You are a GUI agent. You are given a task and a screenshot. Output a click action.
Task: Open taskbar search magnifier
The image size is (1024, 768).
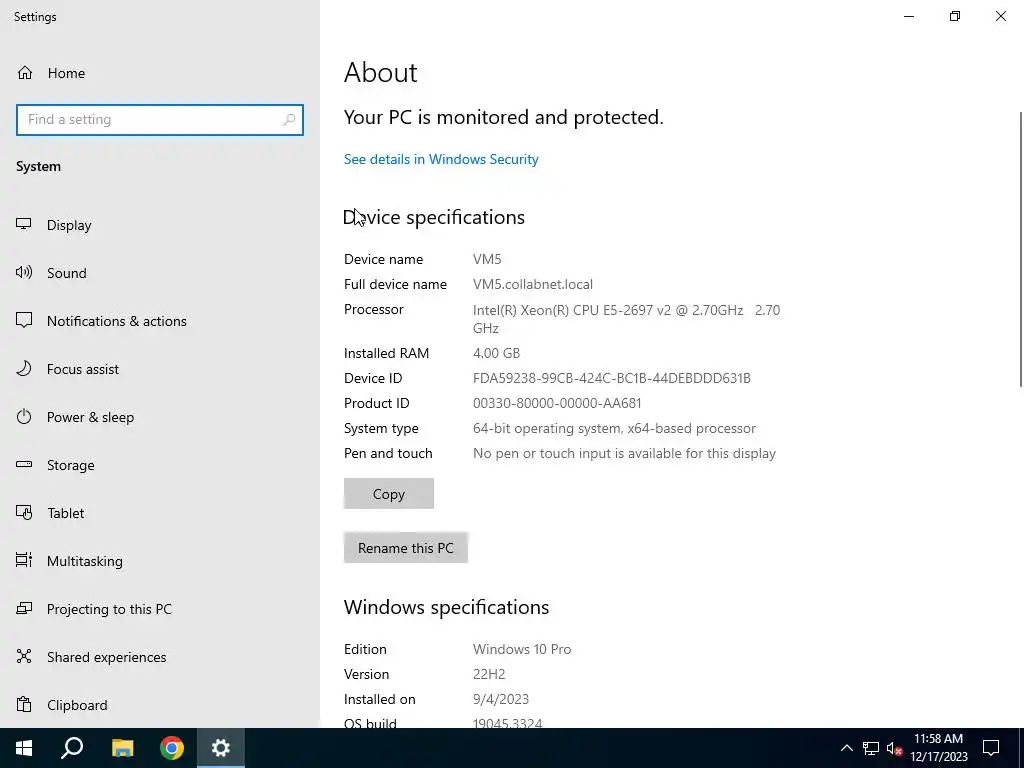click(72, 748)
